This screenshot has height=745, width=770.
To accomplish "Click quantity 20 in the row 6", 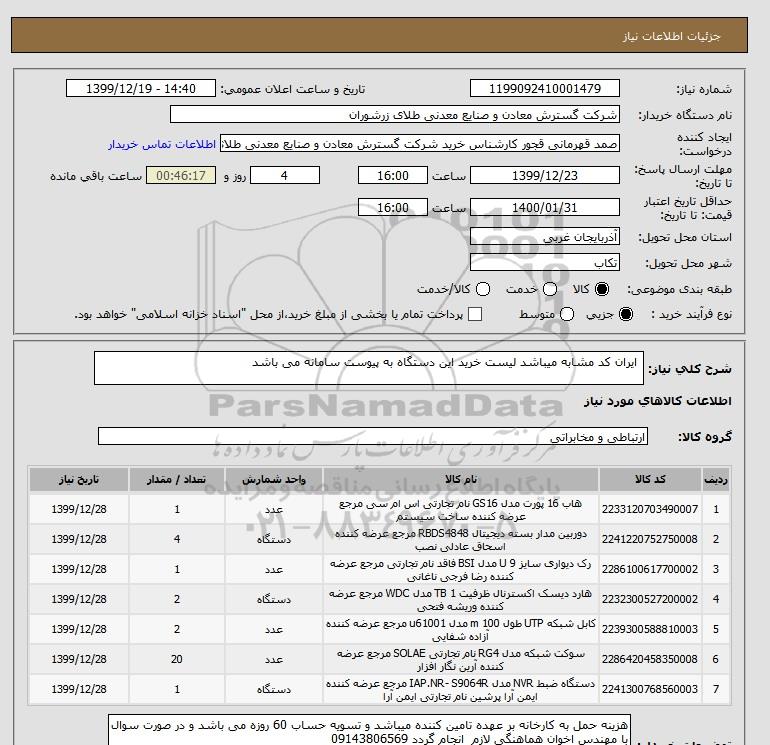I will [x=177, y=659].
